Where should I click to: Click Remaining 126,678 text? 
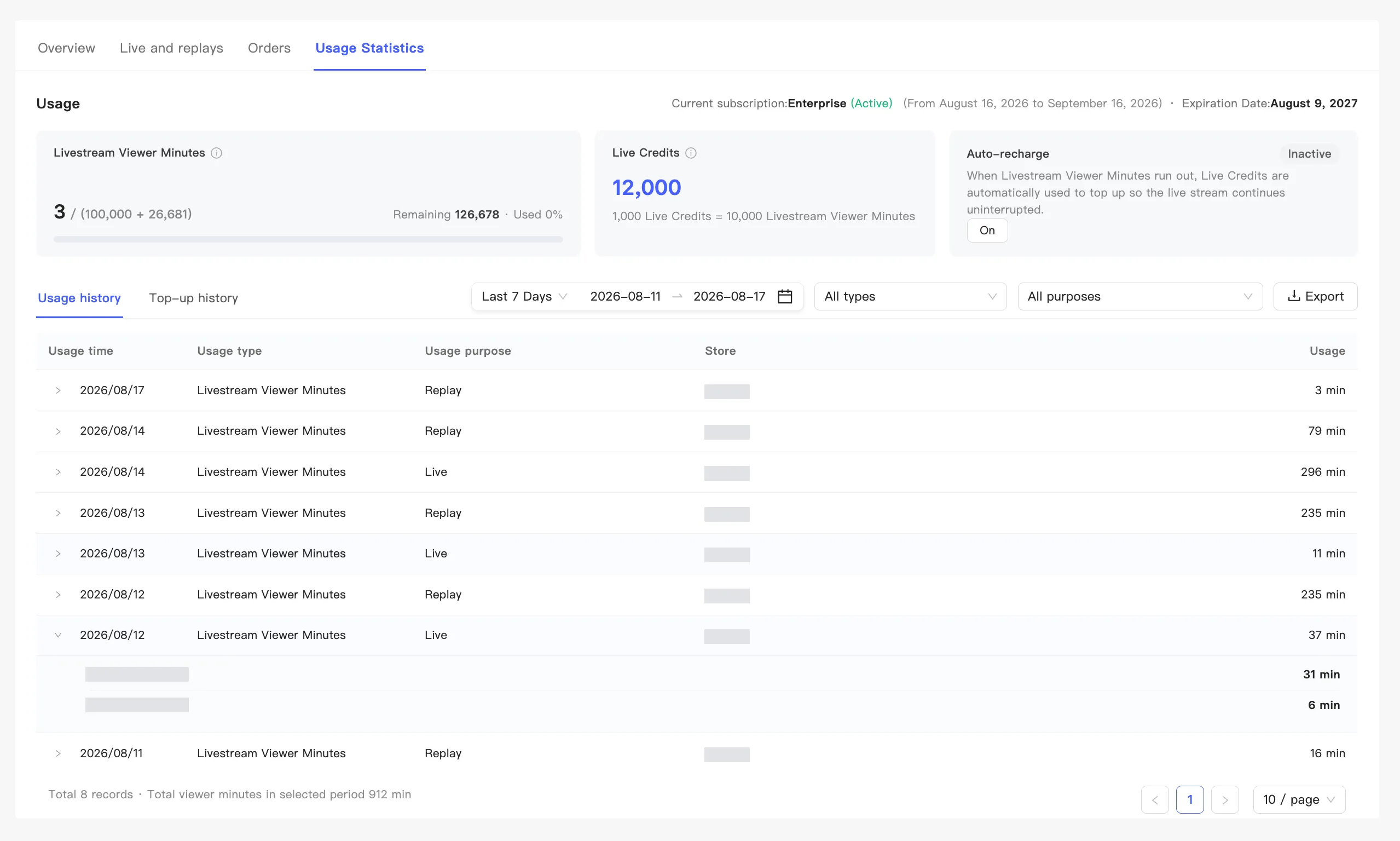pyautogui.click(x=446, y=215)
